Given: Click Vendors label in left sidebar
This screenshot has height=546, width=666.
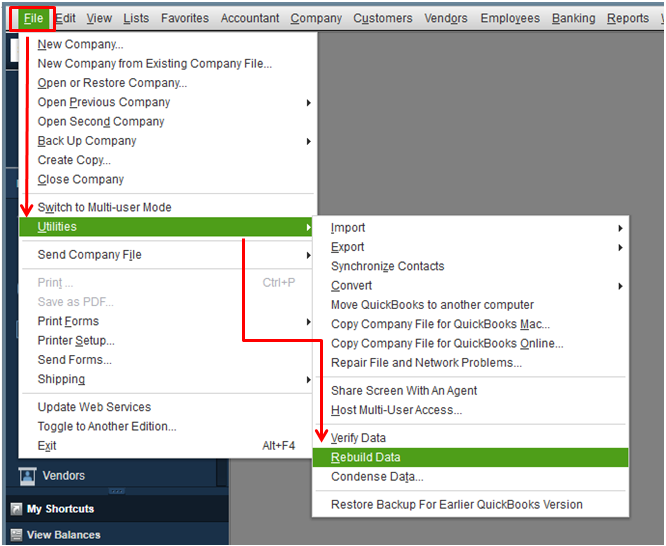Looking at the screenshot, I should point(64,475).
